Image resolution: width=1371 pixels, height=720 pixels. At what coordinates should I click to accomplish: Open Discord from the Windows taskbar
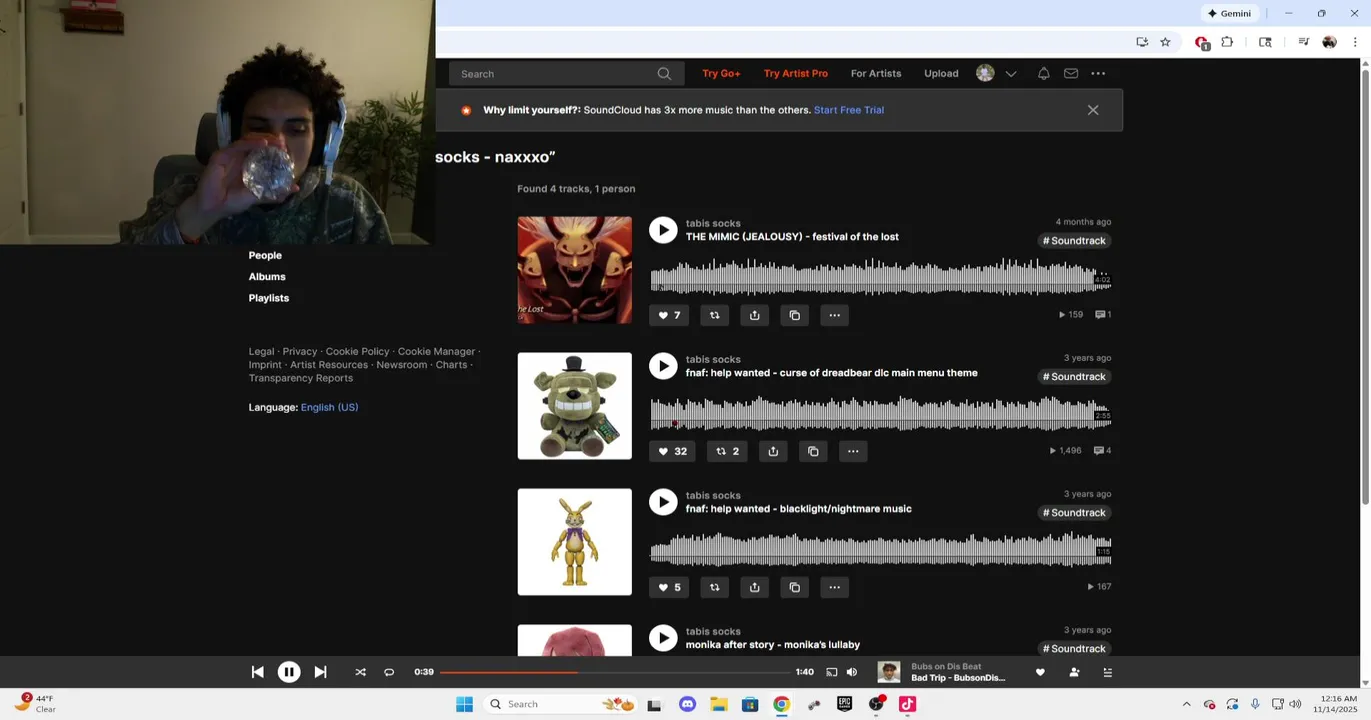tap(687, 704)
